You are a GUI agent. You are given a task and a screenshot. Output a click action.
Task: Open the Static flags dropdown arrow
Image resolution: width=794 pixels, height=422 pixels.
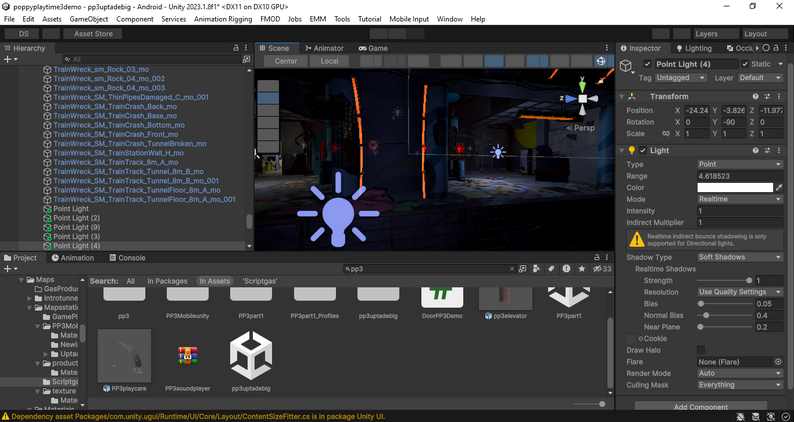tap(780, 64)
